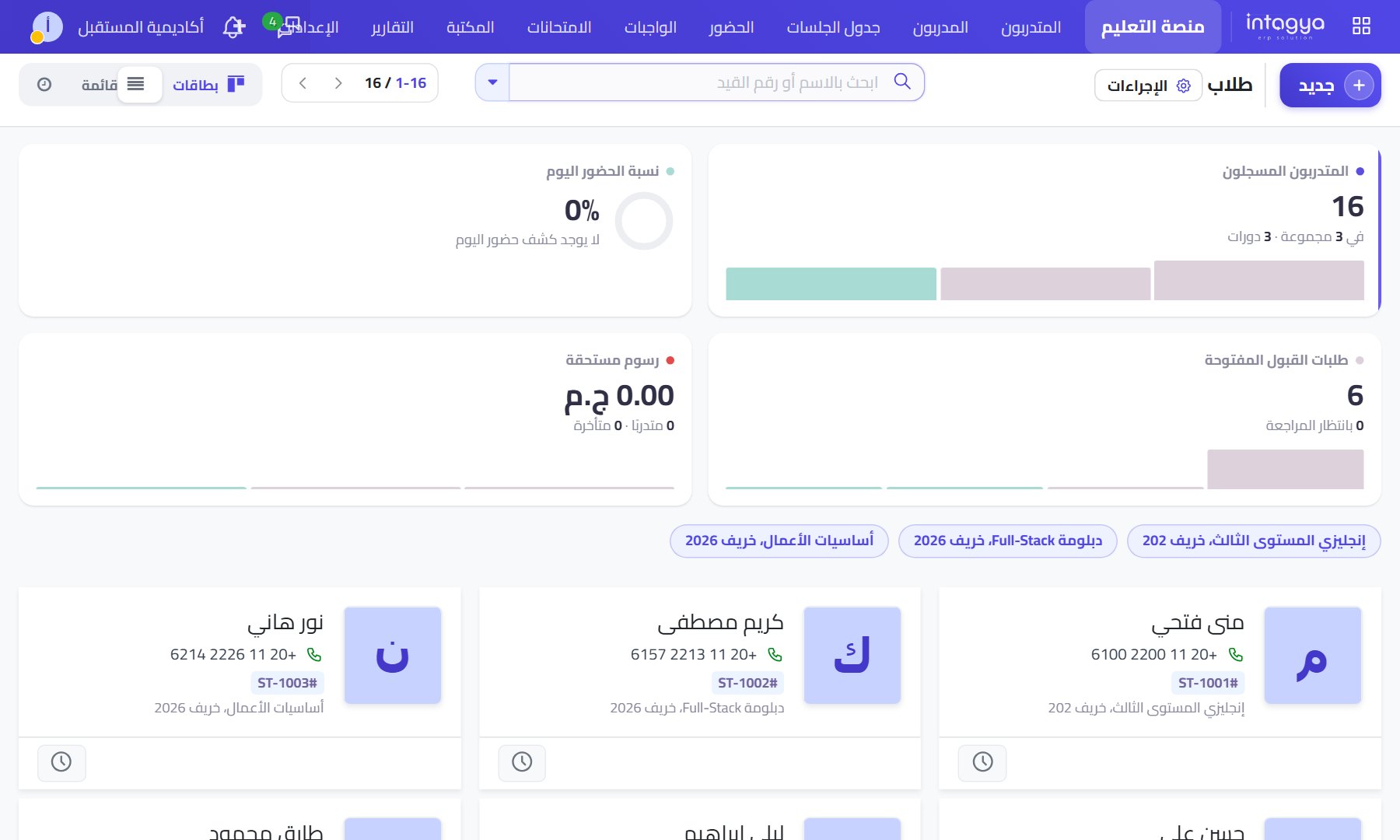The width and height of the screenshot is (1400, 840).
Task: Open the جدول الجلسات menu
Action: click(x=834, y=27)
